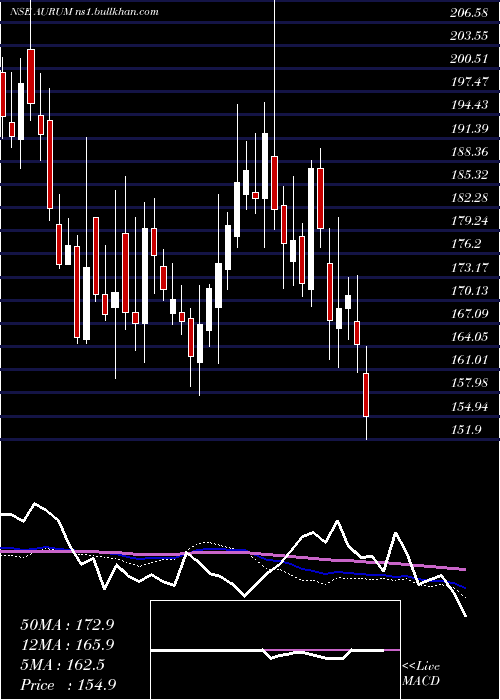Click the 50MA : 172.9 readout
The width and height of the screenshot is (500, 700).
pos(67,625)
